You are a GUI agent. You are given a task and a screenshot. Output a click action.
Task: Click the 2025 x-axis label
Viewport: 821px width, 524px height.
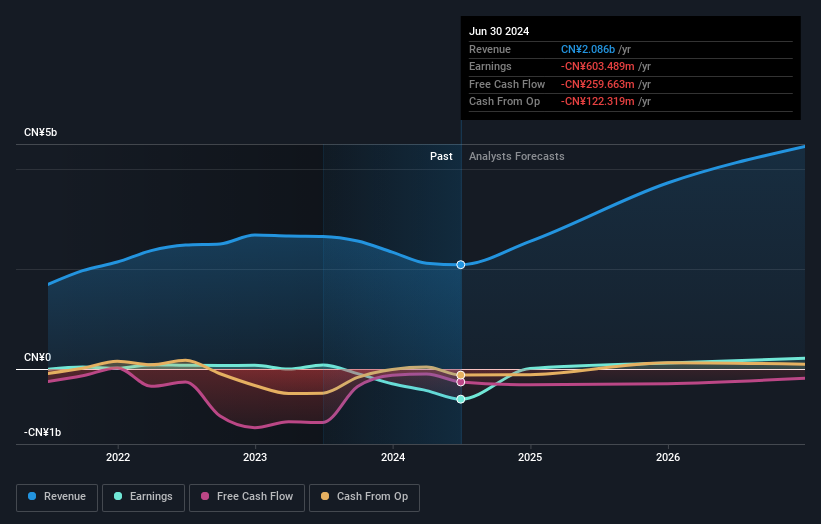(x=530, y=458)
